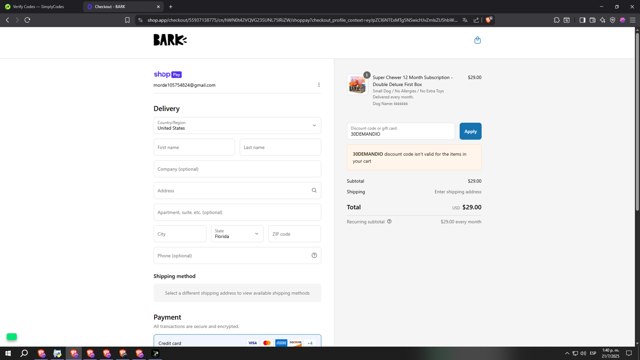Close the Checkout - BARK tab

[x=158, y=7]
